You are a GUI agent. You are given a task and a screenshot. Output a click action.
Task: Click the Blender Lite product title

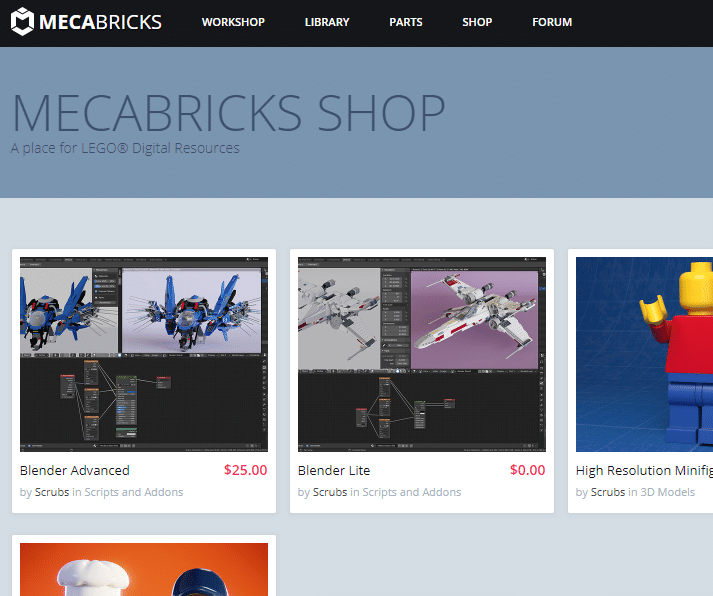click(334, 470)
